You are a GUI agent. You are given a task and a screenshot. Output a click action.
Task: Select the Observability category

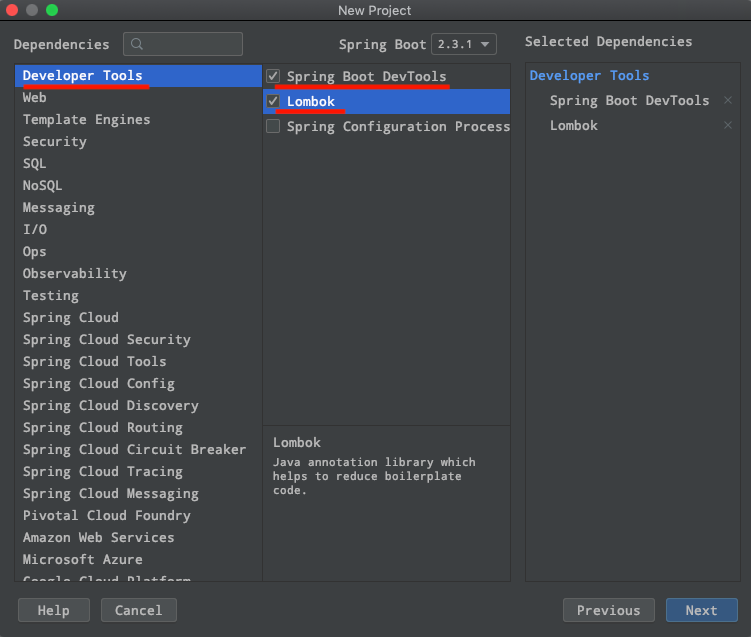pos(138,274)
